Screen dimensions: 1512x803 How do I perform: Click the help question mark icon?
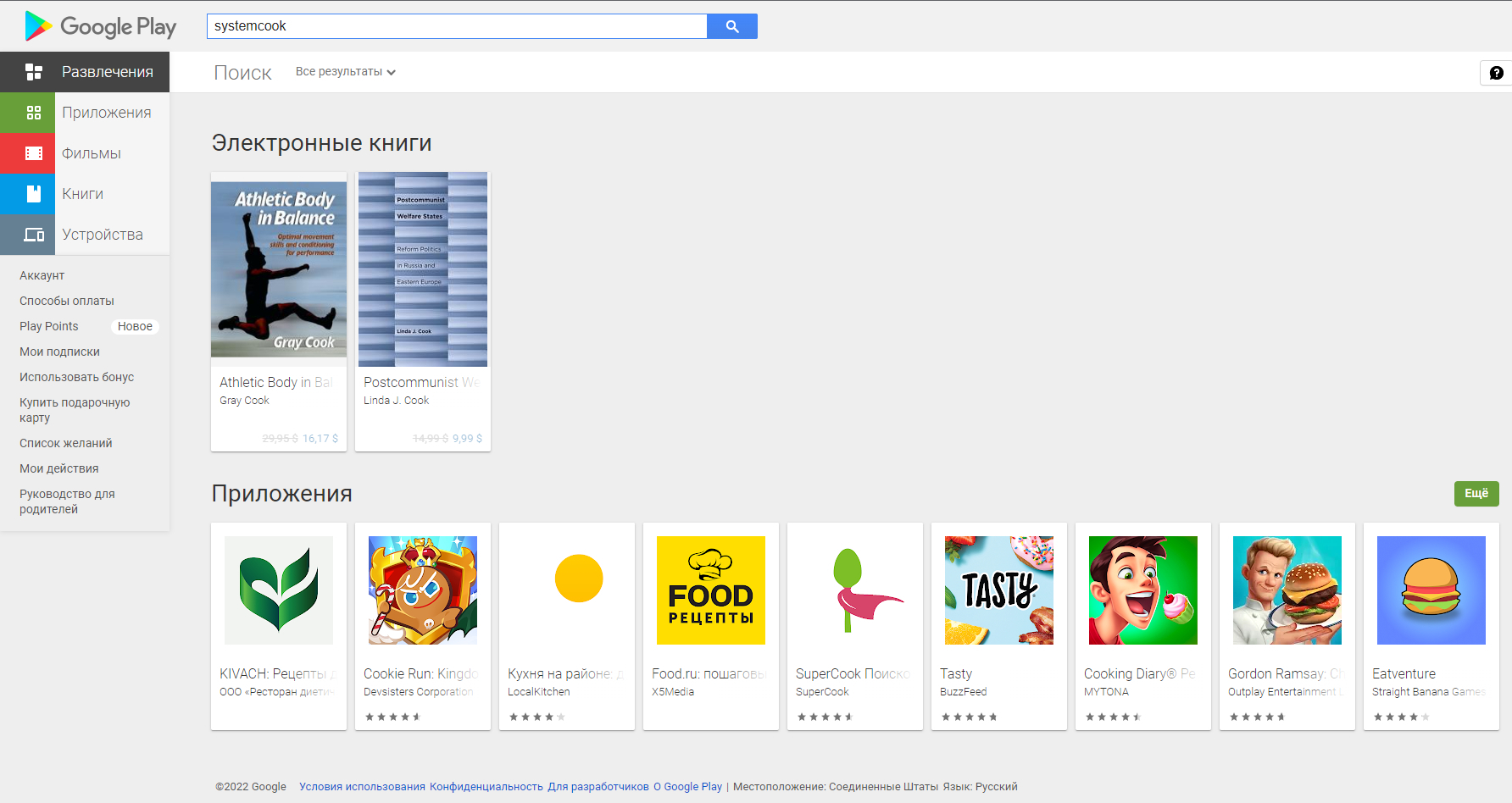click(x=1497, y=73)
